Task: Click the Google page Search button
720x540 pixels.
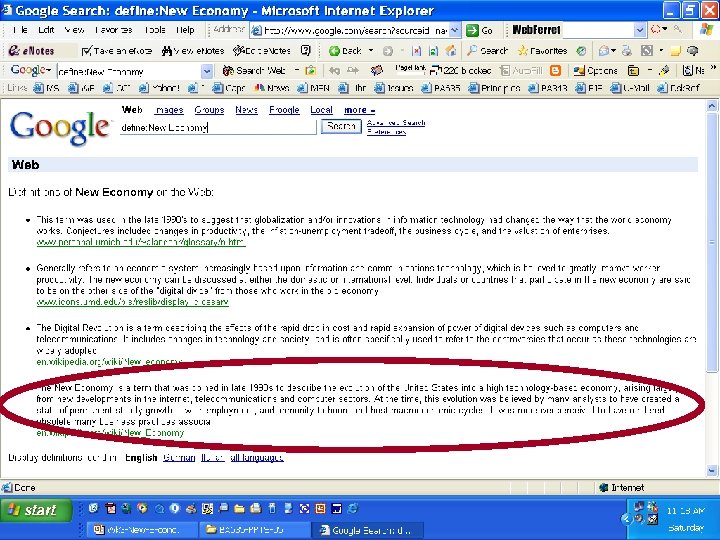Action: tap(341, 126)
